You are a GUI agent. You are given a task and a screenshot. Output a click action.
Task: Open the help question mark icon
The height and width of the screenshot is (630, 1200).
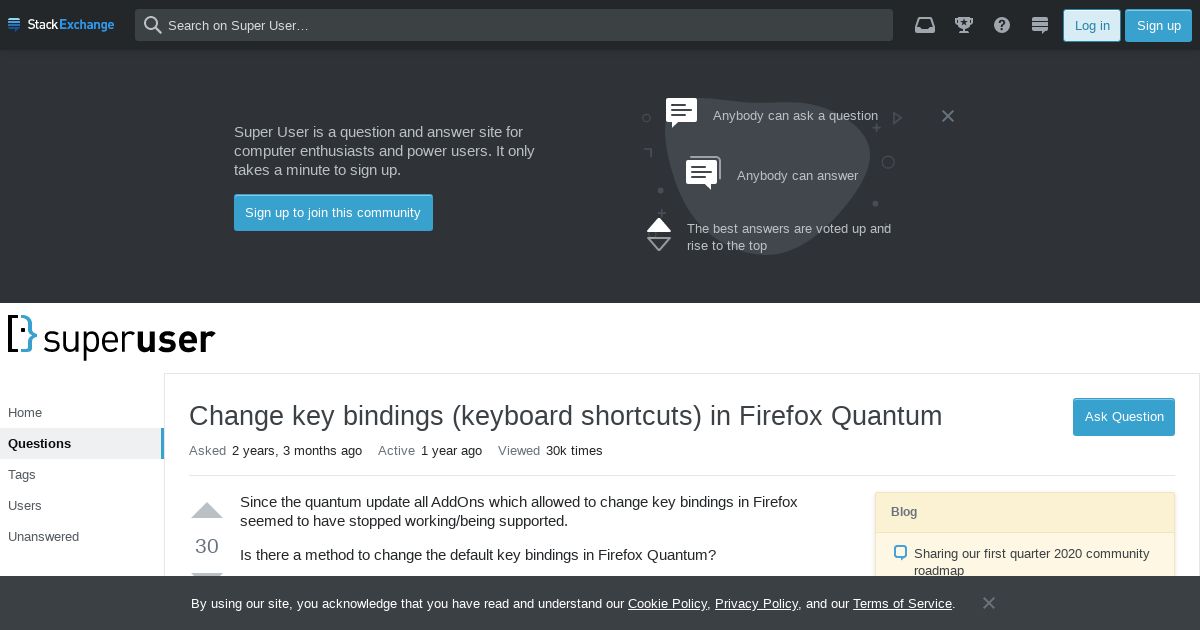click(1002, 25)
